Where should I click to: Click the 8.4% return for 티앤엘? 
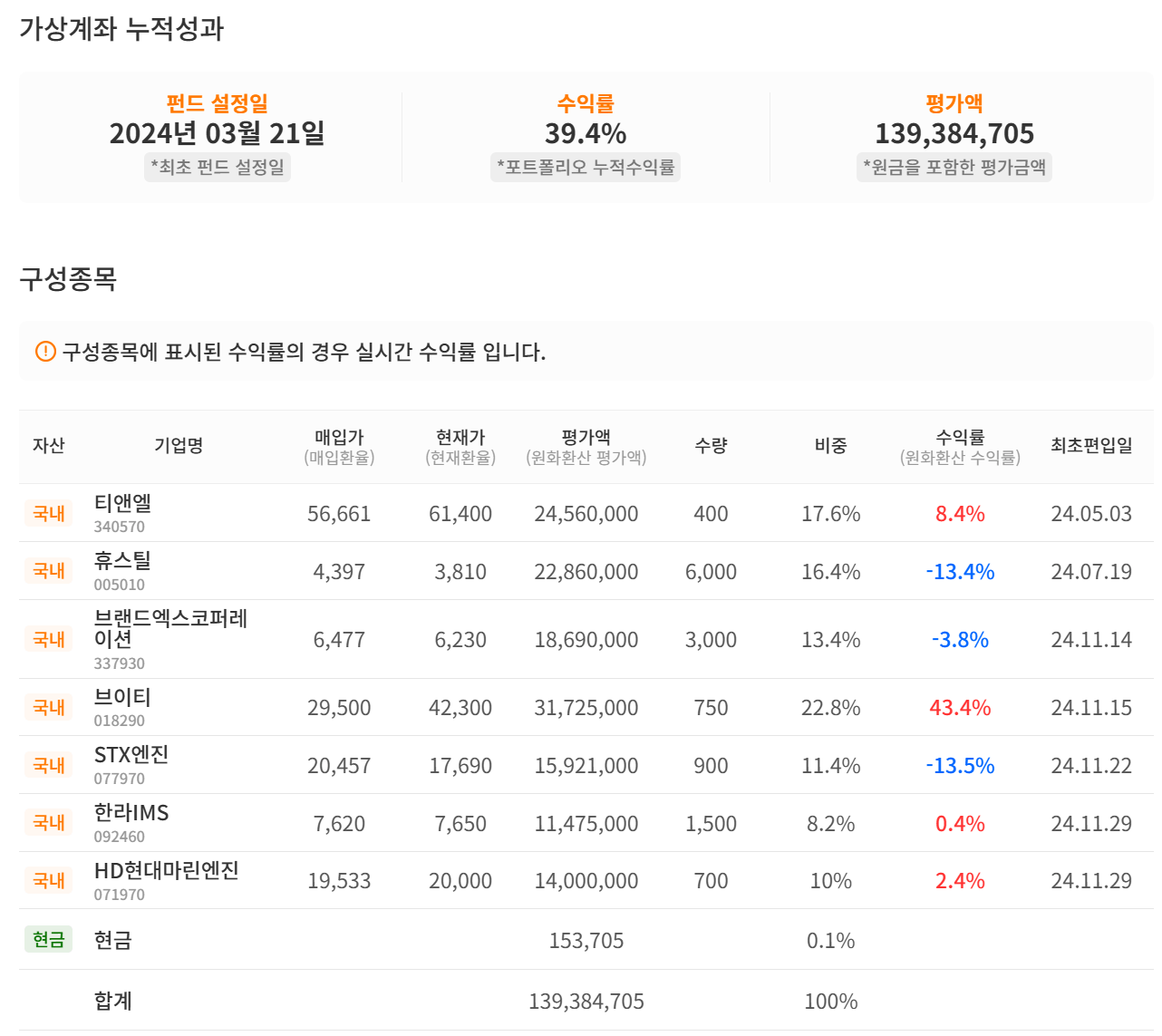[x=960, y=514]
